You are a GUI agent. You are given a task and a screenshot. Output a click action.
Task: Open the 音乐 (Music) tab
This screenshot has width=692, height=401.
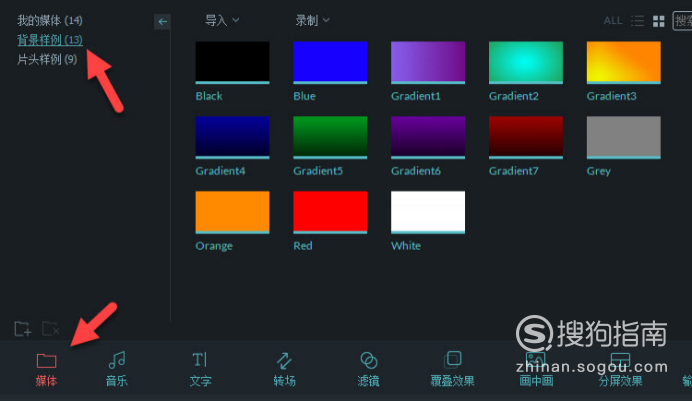point(117,370)
